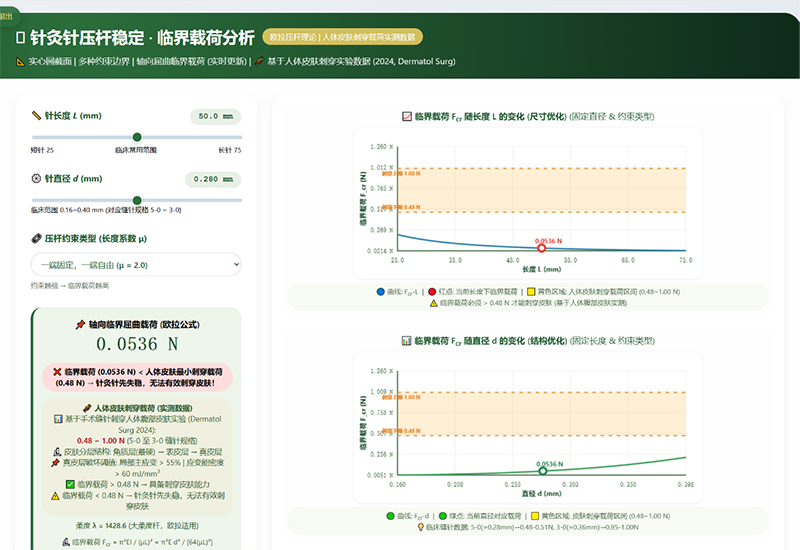
Task: Click the green marker on the Fcr-d chart
Action: coord(543,471)
